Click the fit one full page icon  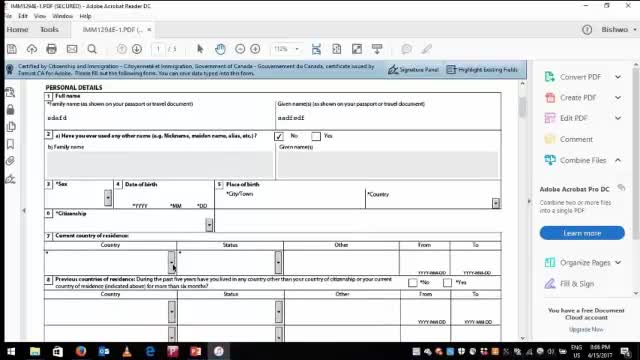pos(337,49)
